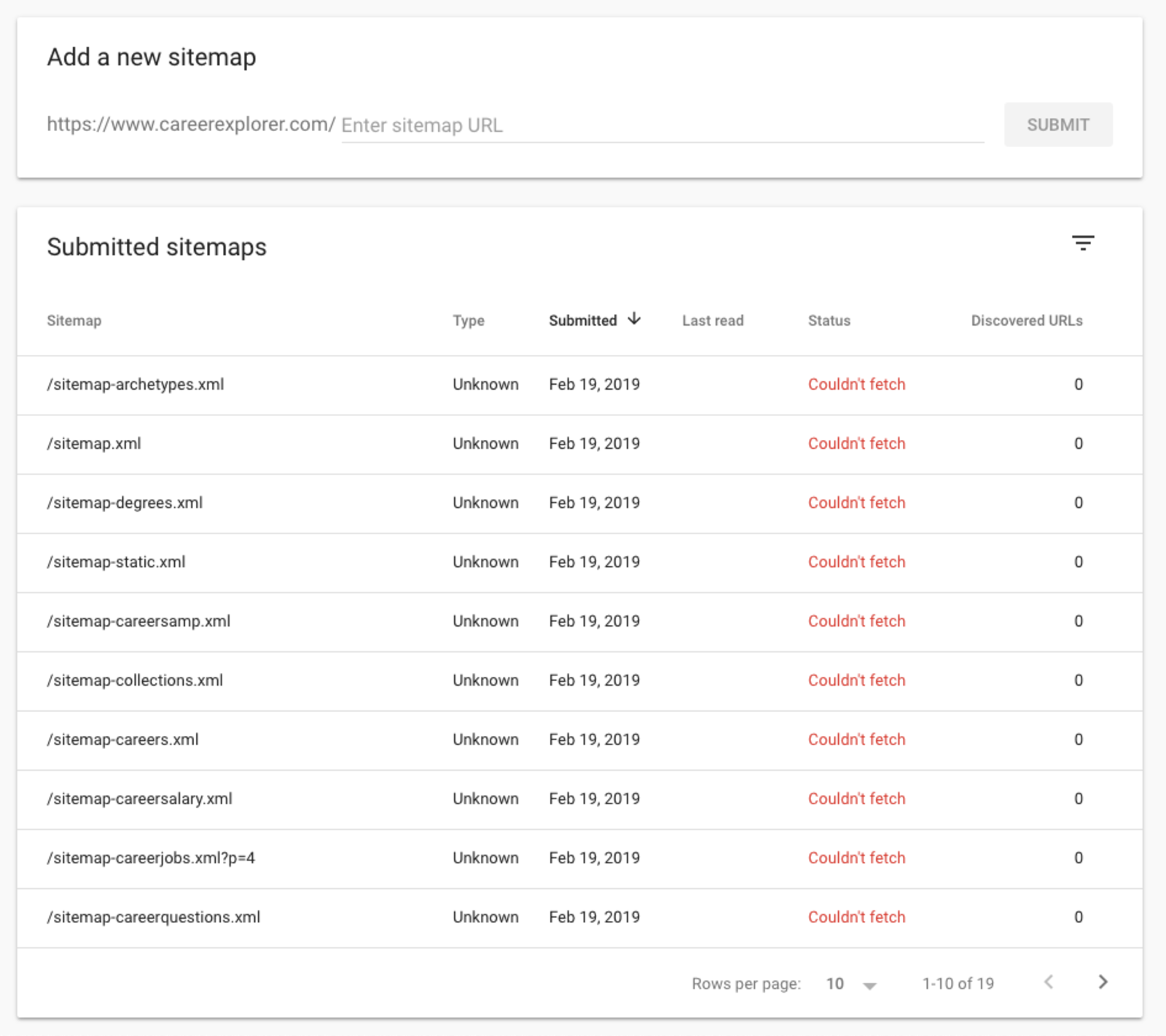This screenshot has height=1036, width=1166.
Task: Expand the Rows per page dropdown
Action: click(x=851, y=984)
